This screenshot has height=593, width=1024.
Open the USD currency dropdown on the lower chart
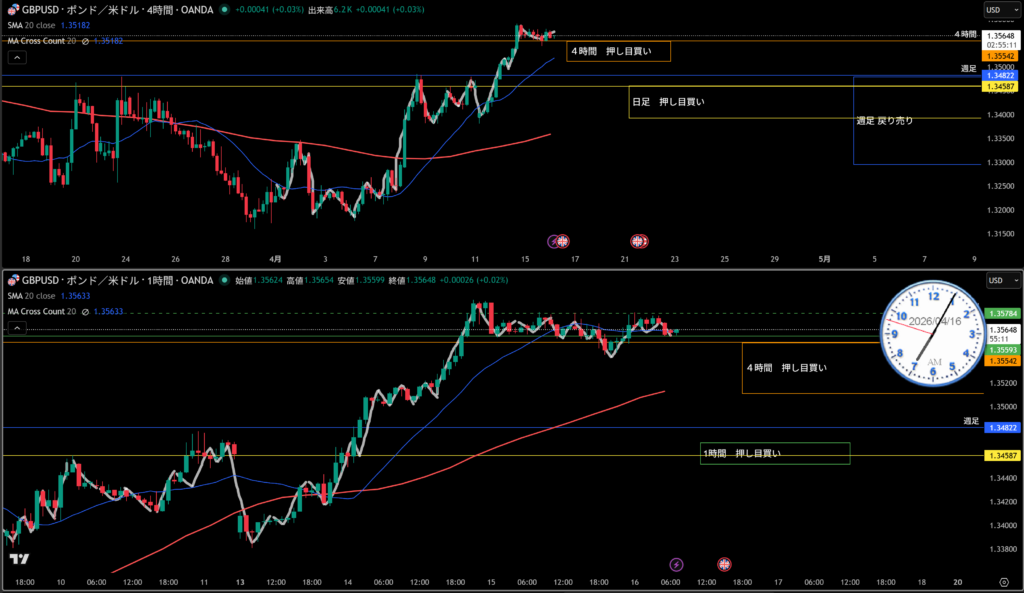[x=996, y=281]
